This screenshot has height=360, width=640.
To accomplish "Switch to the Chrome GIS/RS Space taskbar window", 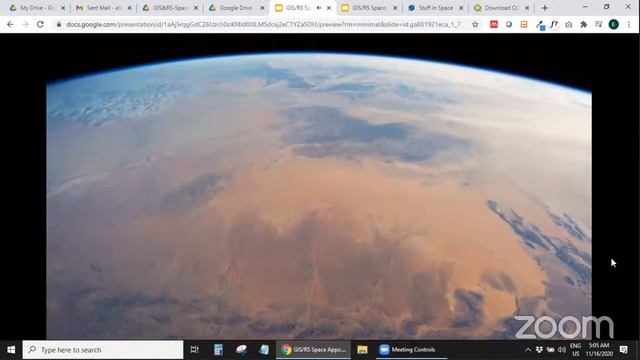I will (x=313, y=350).
